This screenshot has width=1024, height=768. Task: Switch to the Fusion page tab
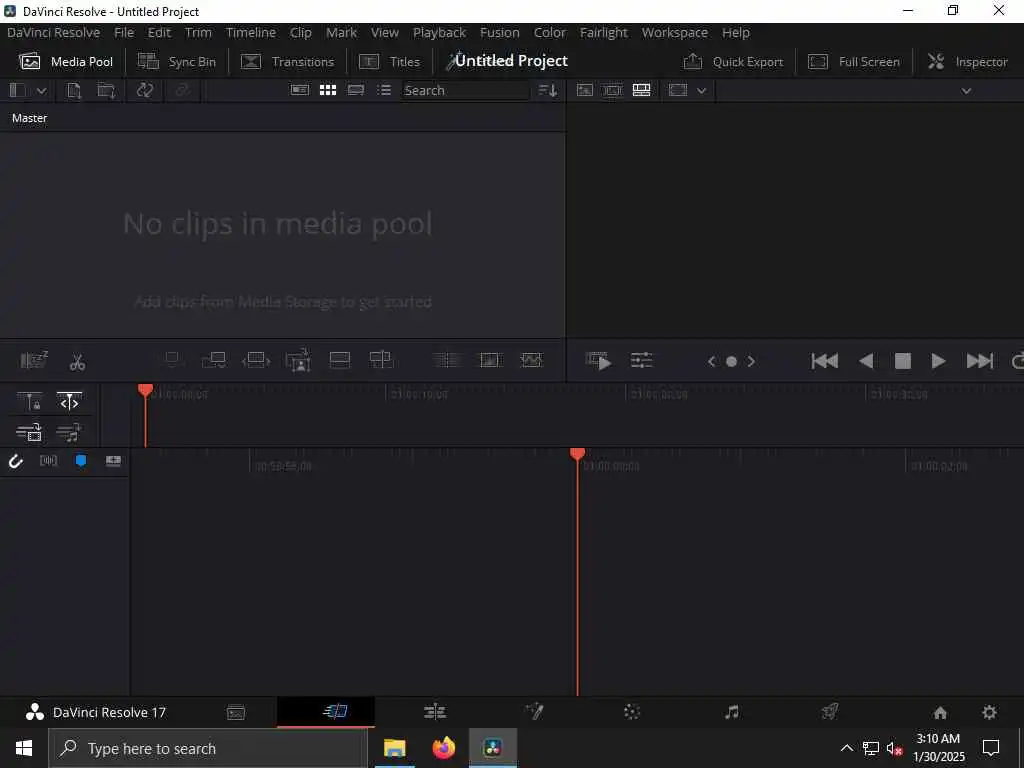click(534, 711)
